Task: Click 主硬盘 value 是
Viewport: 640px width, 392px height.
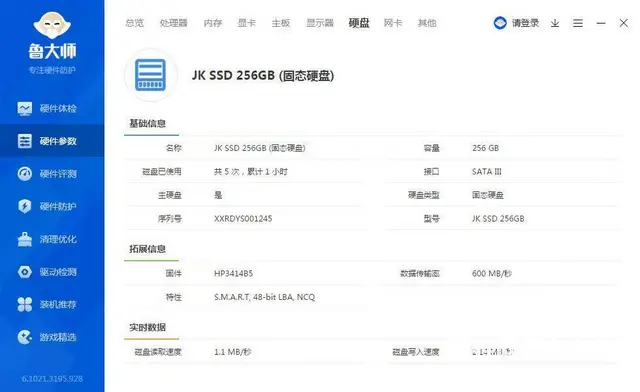Action: (218, 195)
